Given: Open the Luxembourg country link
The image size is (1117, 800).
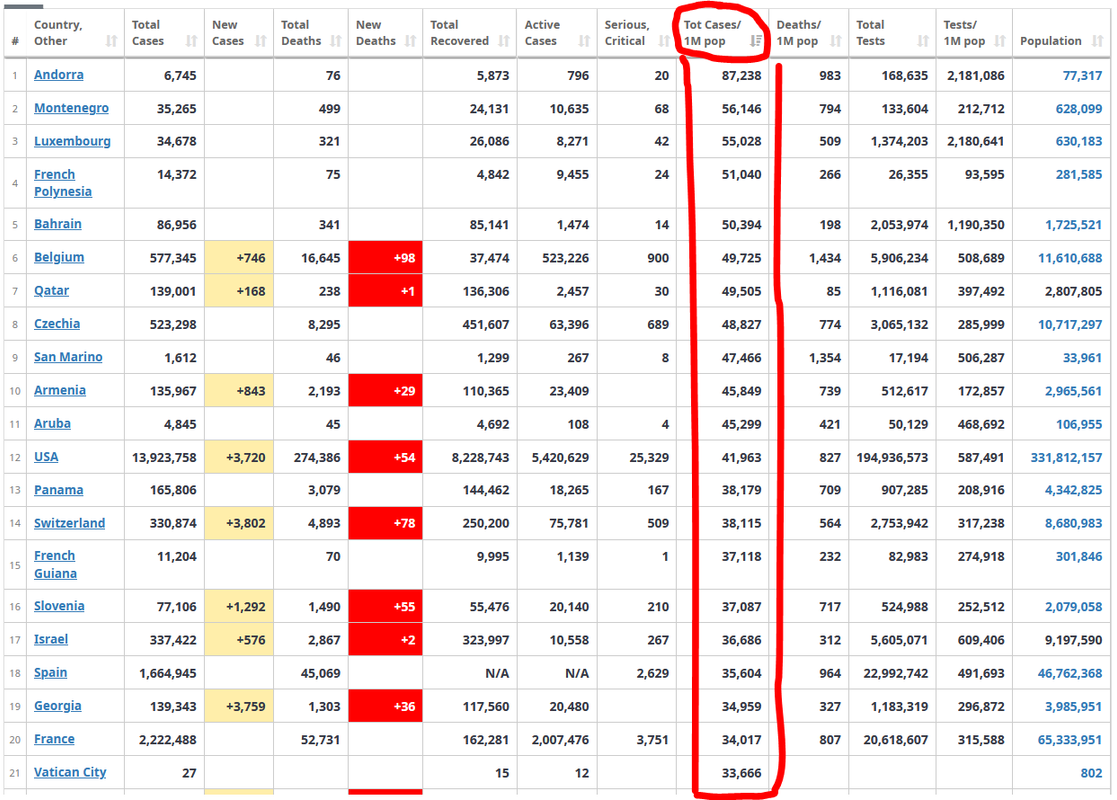Looking at the screenshot, I should [x=73, y=141].
